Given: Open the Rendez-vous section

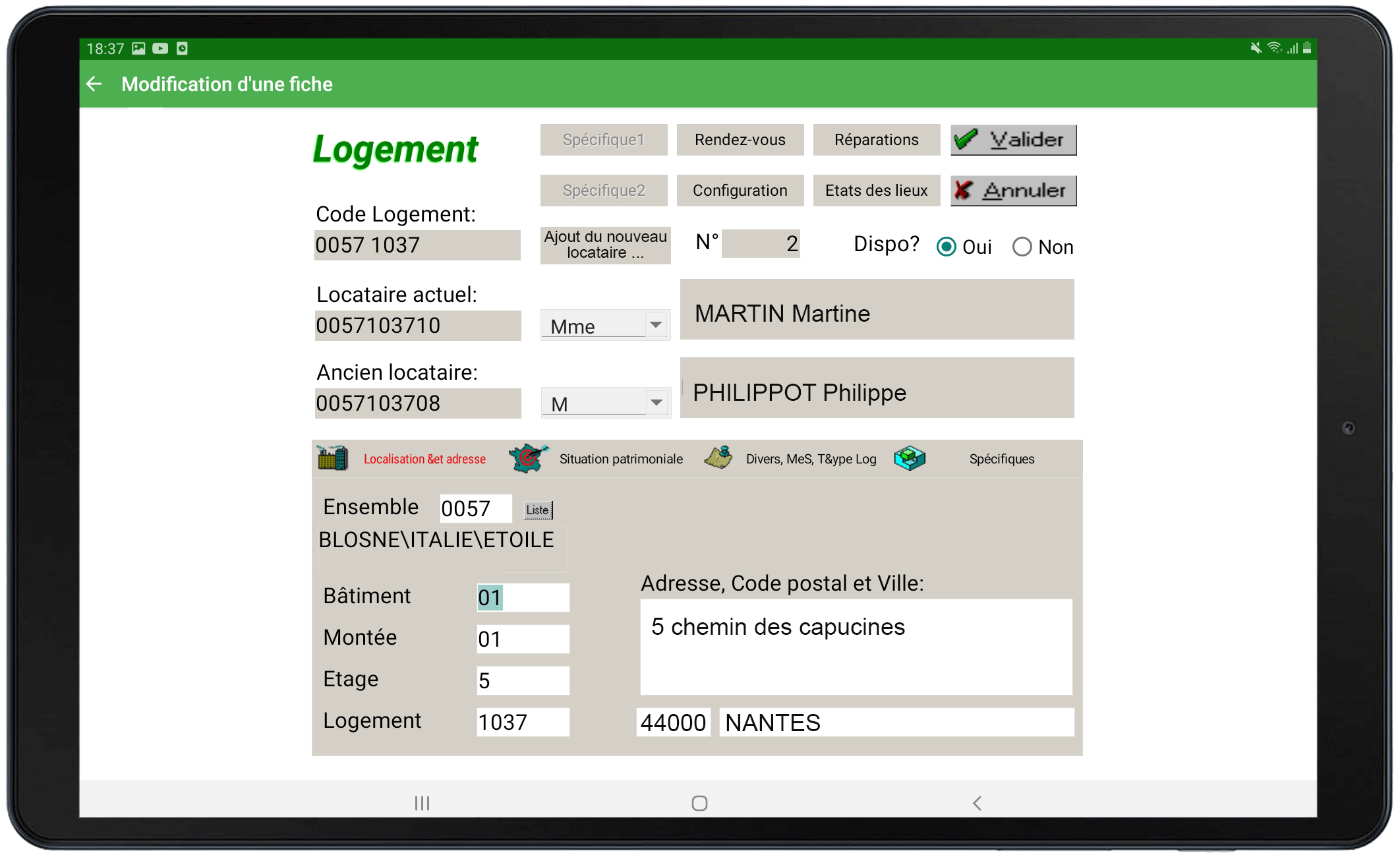Looking at the screenshot, I should [740, 140].
